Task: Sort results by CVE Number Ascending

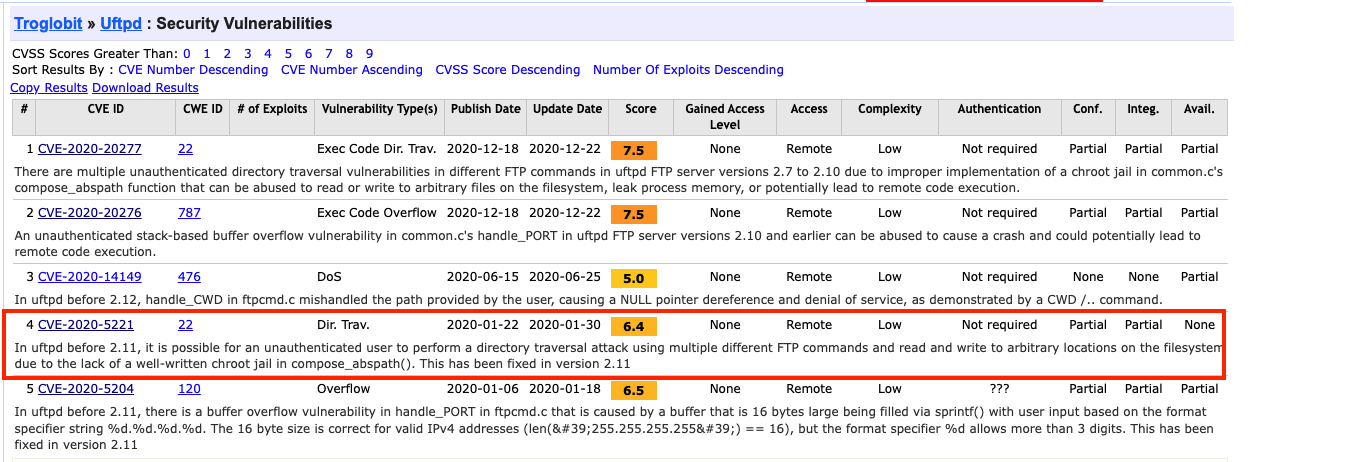Action: click(x=351, y=70)
